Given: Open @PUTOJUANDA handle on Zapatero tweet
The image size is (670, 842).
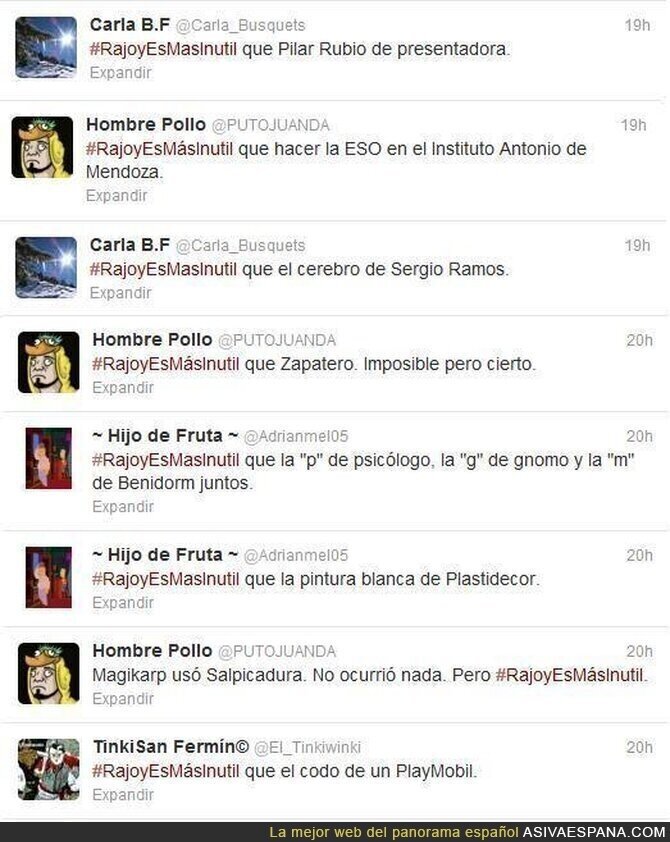Looking at the screenshot, I should (x=277, y=340).
